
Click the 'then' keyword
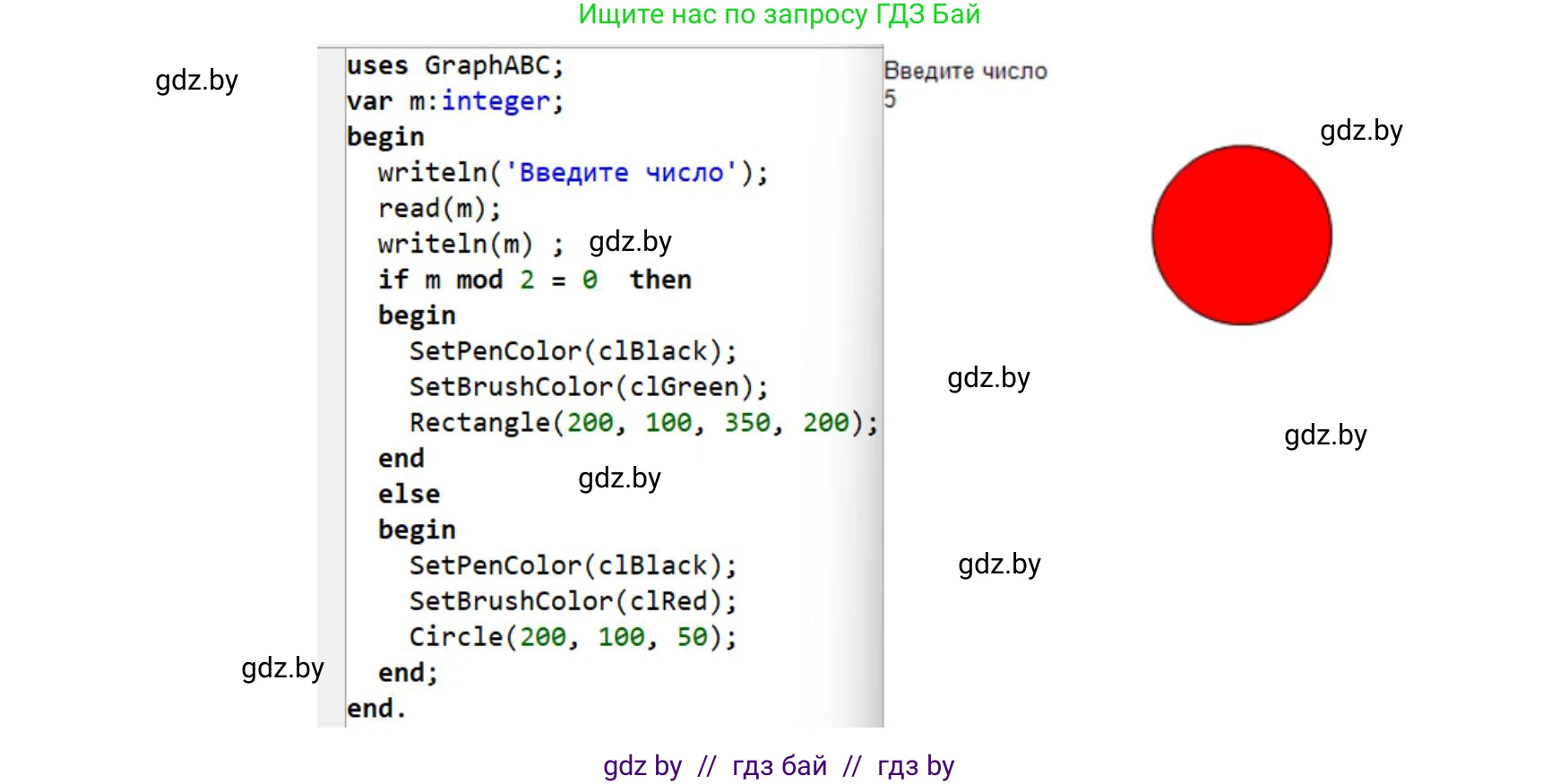[660, 280]
